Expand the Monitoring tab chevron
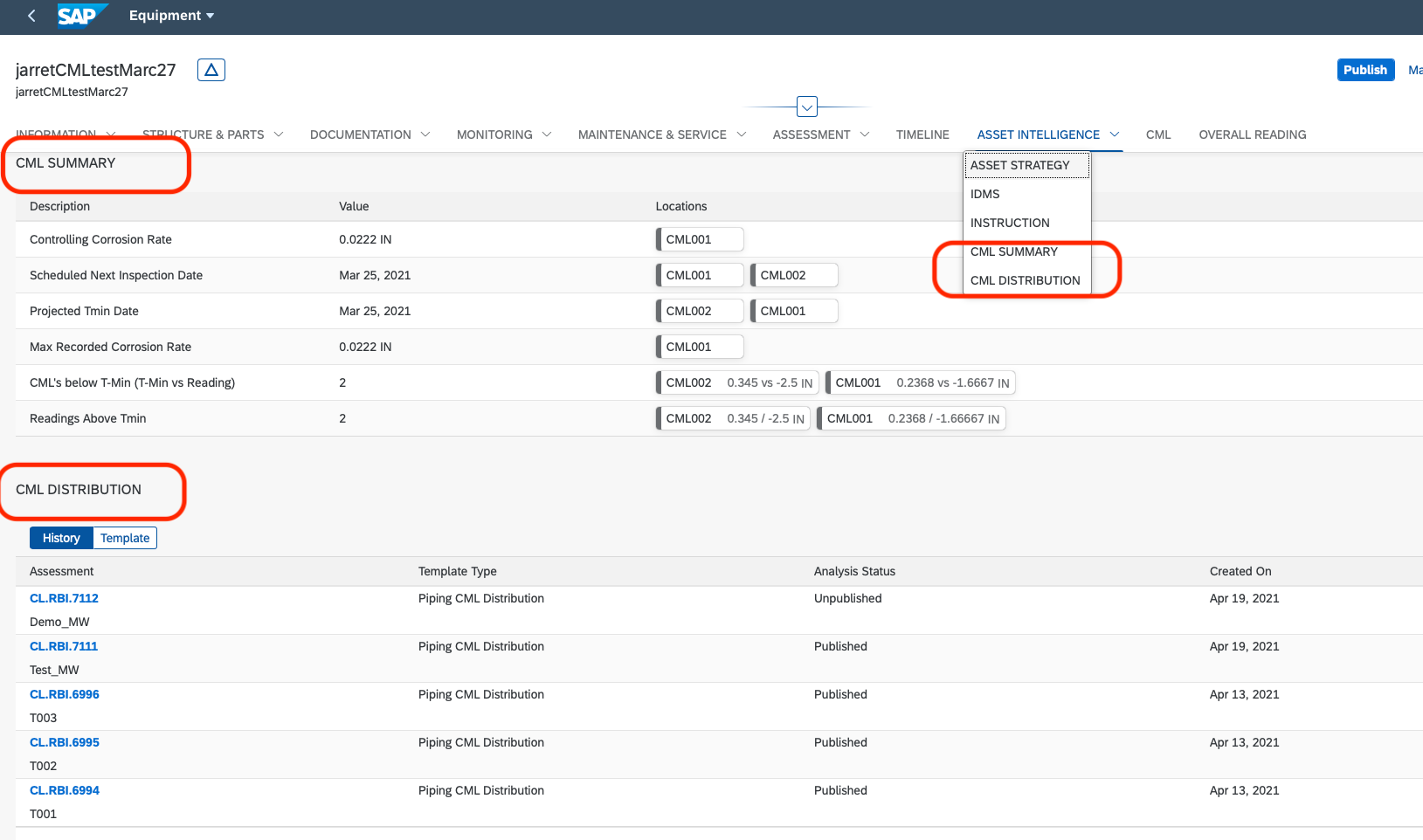Screen dimensions: 1423x840 pyautogui.click(x=547, y=134)
